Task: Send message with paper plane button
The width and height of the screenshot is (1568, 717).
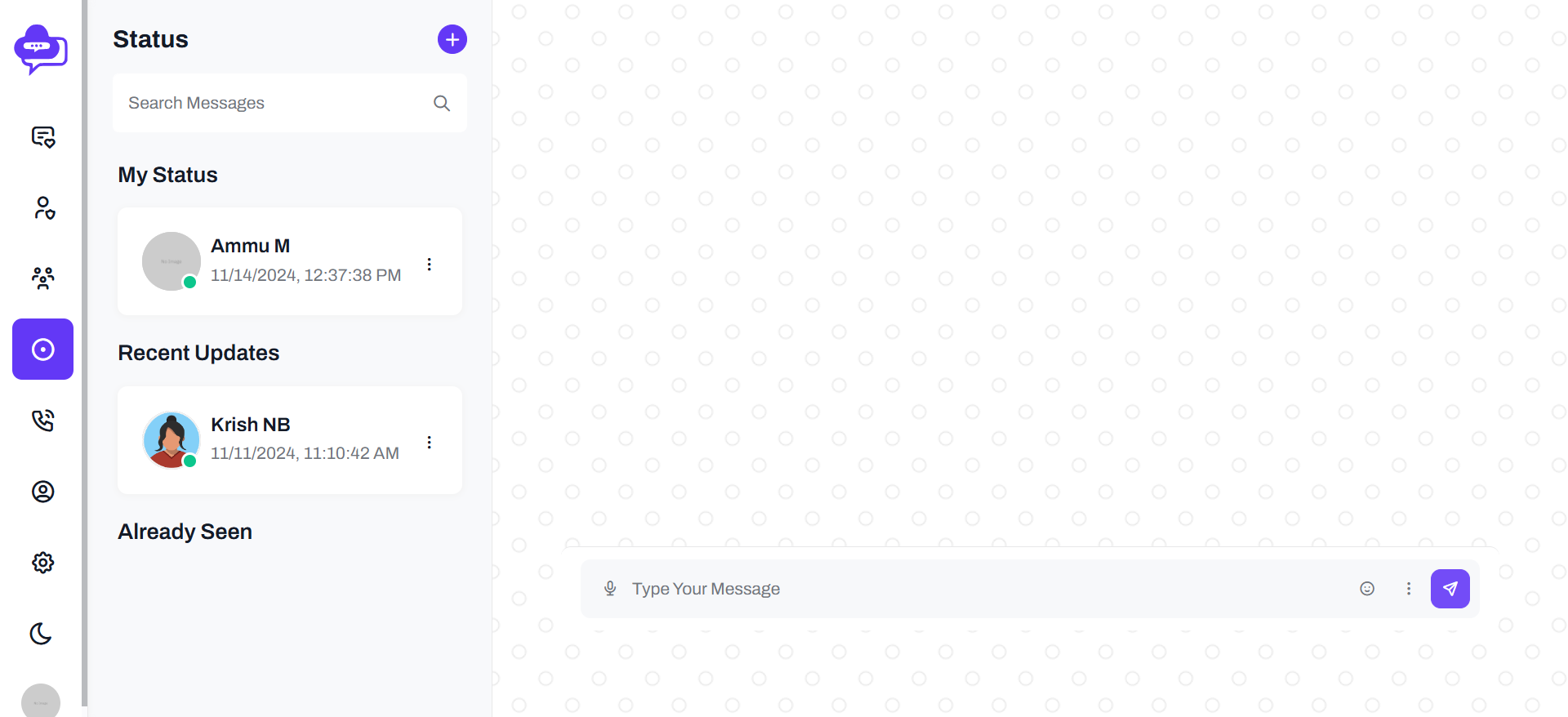Action: 1450,589
